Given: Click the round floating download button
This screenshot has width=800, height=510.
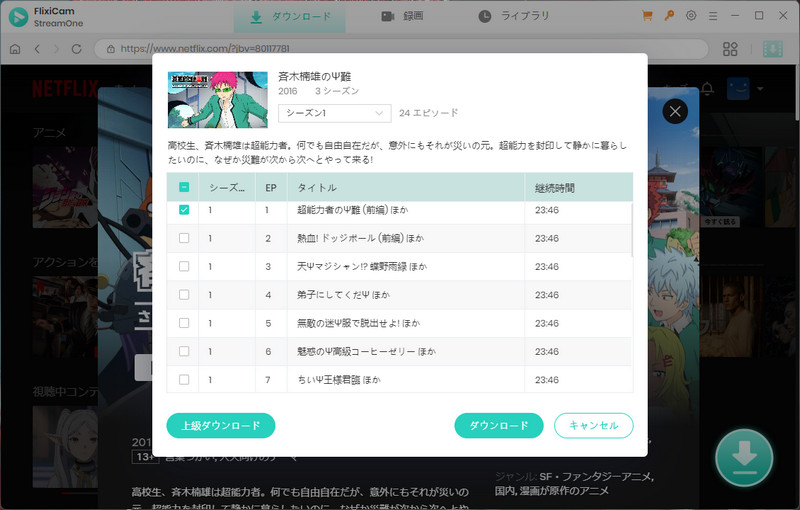Looking at the screenshot, I should [744, 457].
